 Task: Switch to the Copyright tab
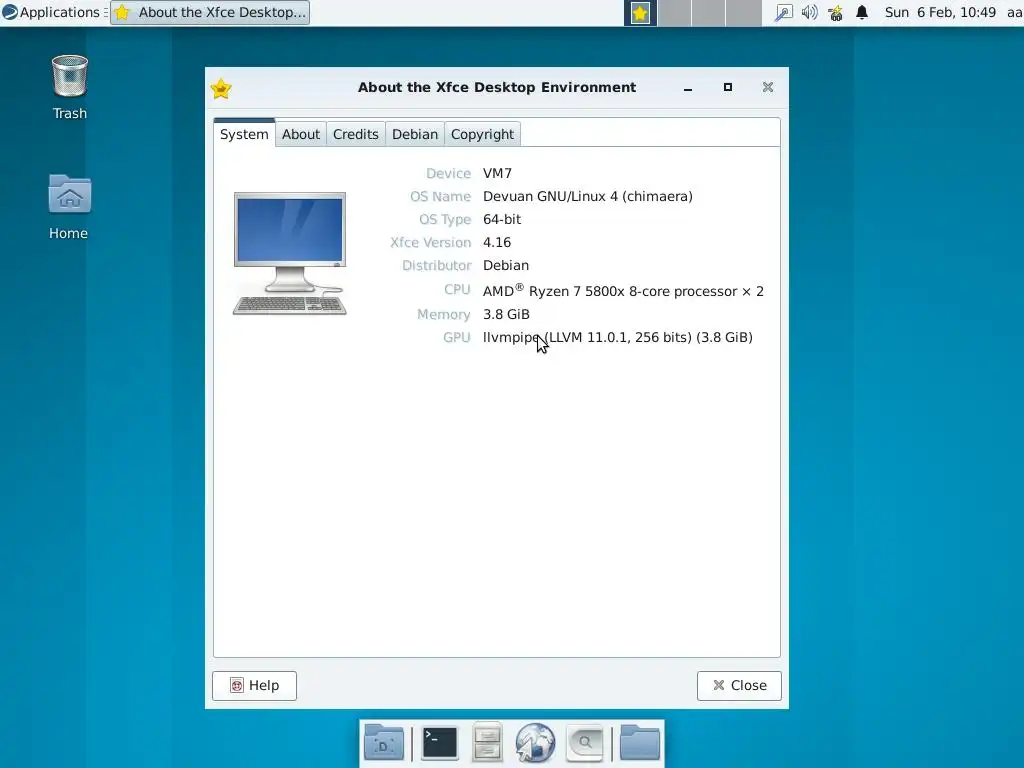(x=482, y=134)
